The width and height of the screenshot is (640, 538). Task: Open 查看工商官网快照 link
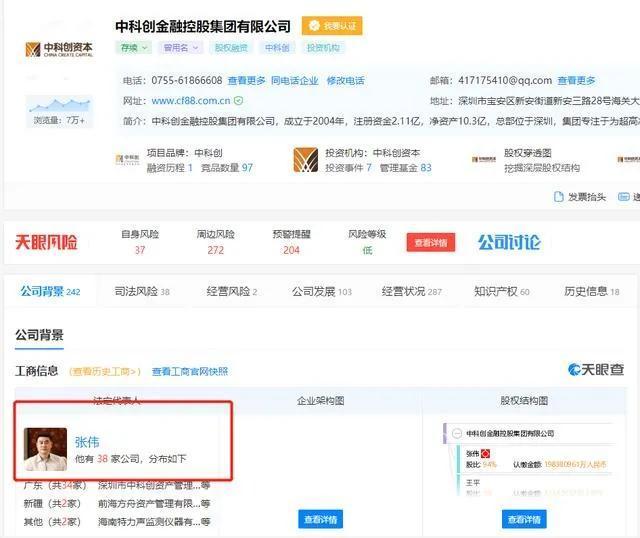pos(190,371)
